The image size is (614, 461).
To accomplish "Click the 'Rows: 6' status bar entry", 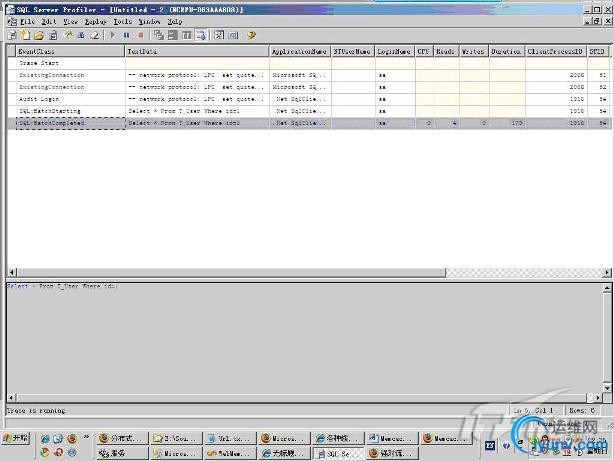I will 582,410.
